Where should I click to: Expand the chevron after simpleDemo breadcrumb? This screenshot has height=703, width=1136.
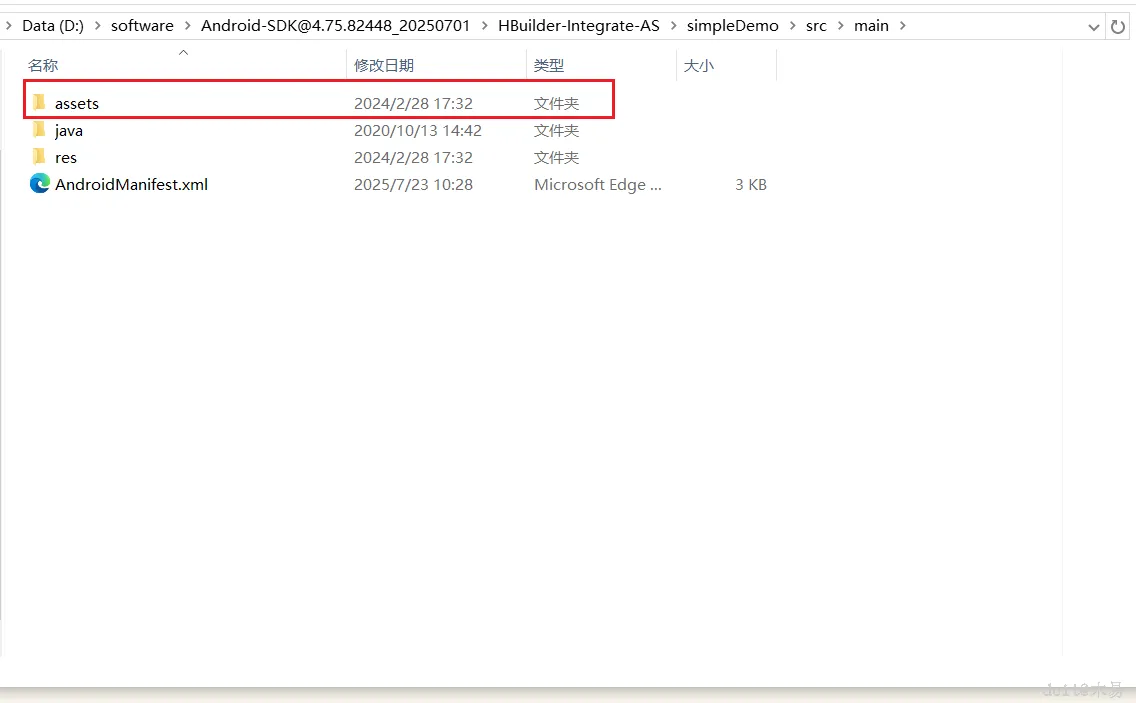[x=793, y=26]
